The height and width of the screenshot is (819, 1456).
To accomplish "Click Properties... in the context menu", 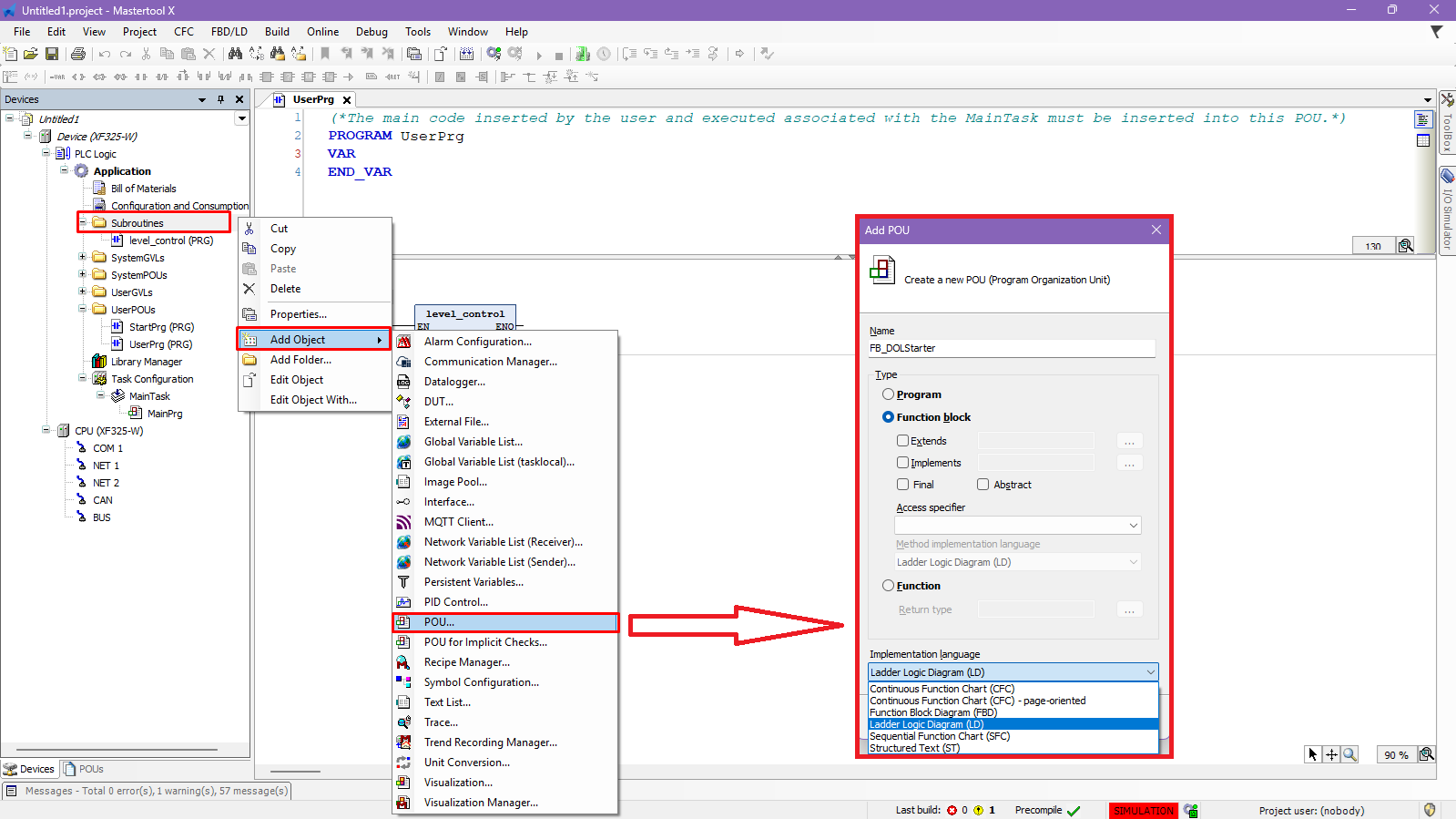I will (298, 314).
